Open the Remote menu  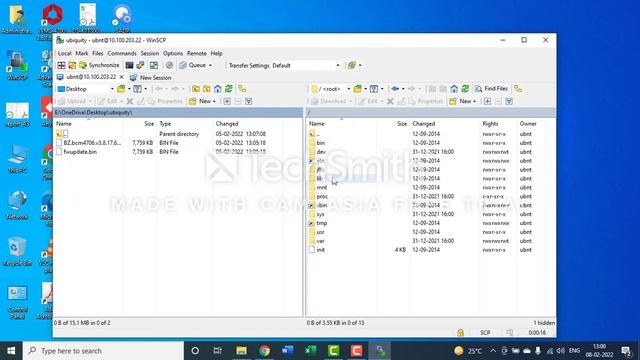tap(197, 53)
